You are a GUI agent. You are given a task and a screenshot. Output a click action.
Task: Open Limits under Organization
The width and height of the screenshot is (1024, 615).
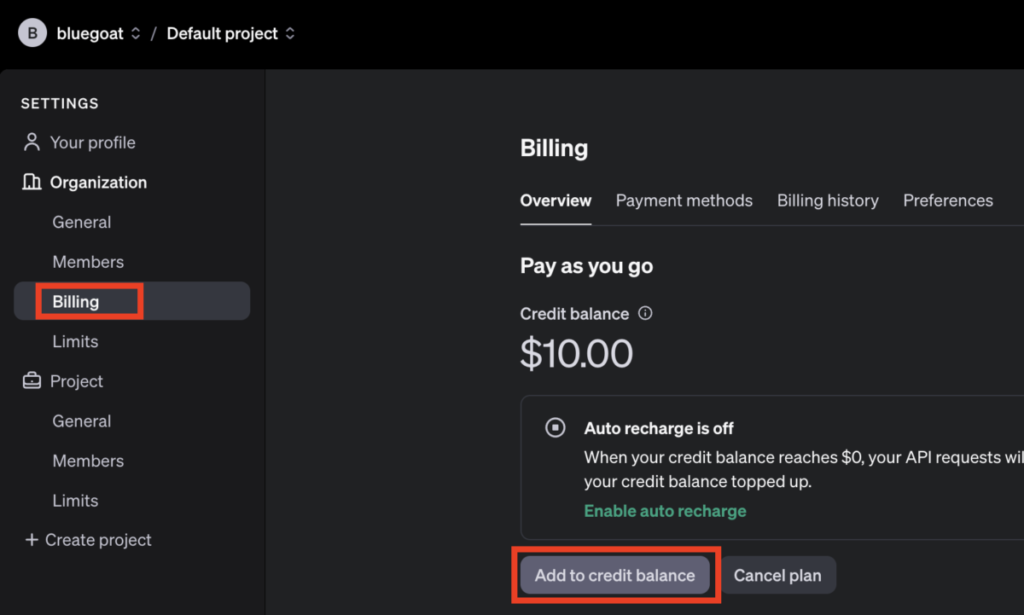[x=75, y=341]
